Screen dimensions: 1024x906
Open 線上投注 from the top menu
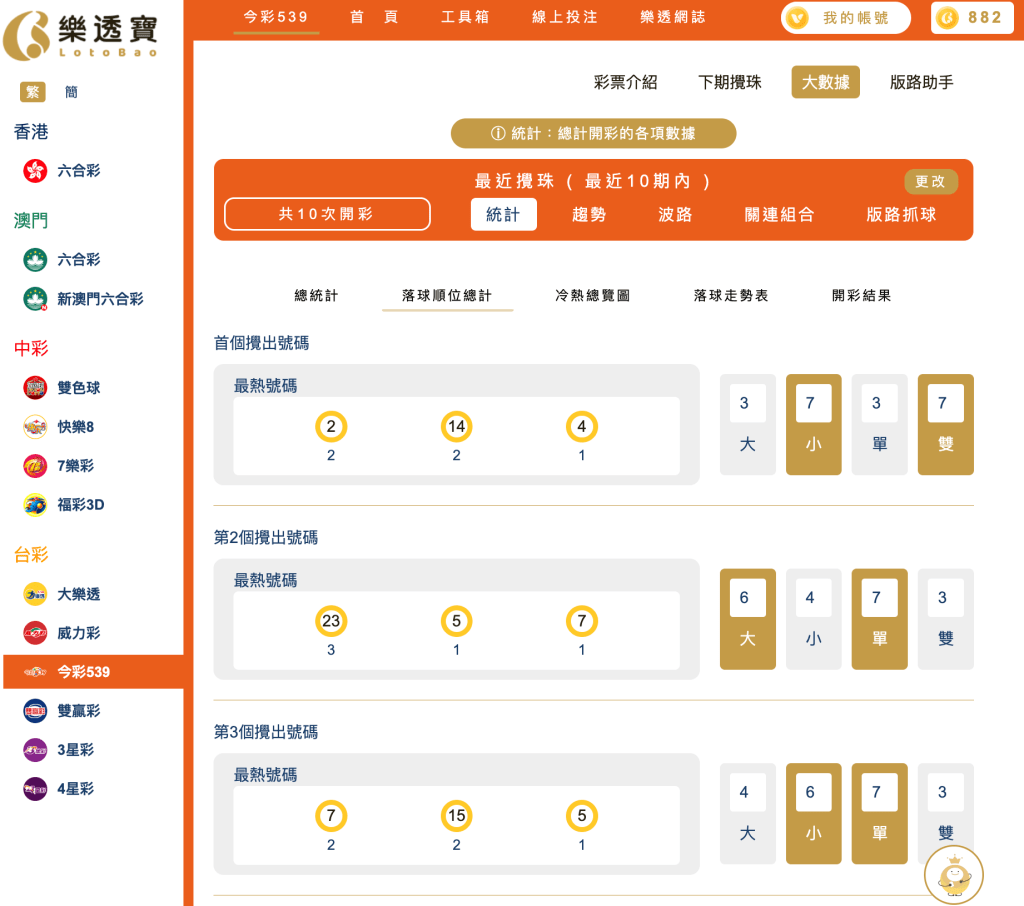pos(563,17)
